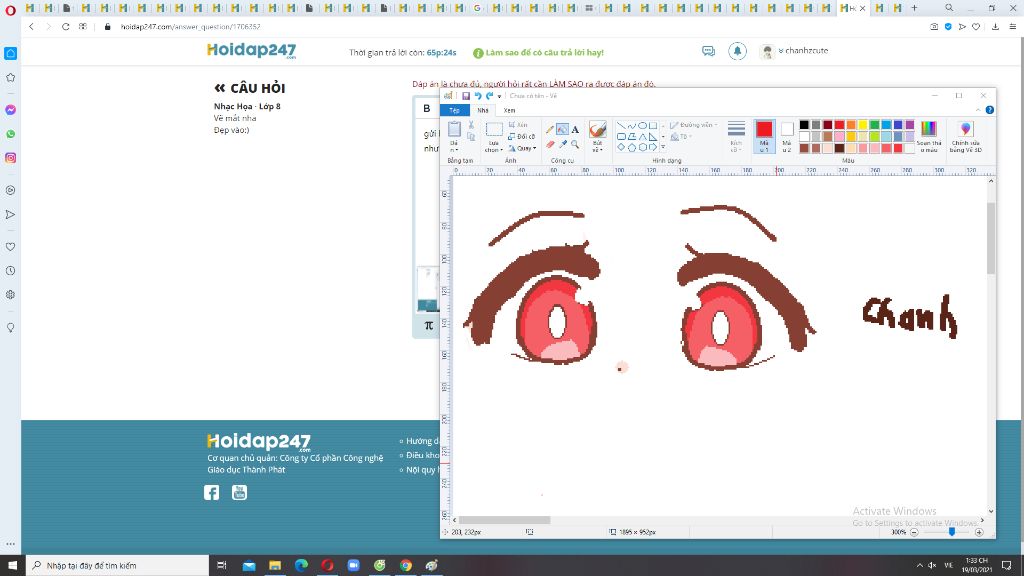Select the Diamond shape

click(x=621, y=148)
